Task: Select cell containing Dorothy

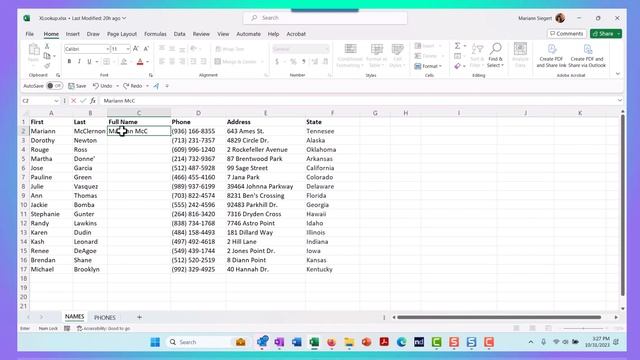Action: tap(51, 140)
